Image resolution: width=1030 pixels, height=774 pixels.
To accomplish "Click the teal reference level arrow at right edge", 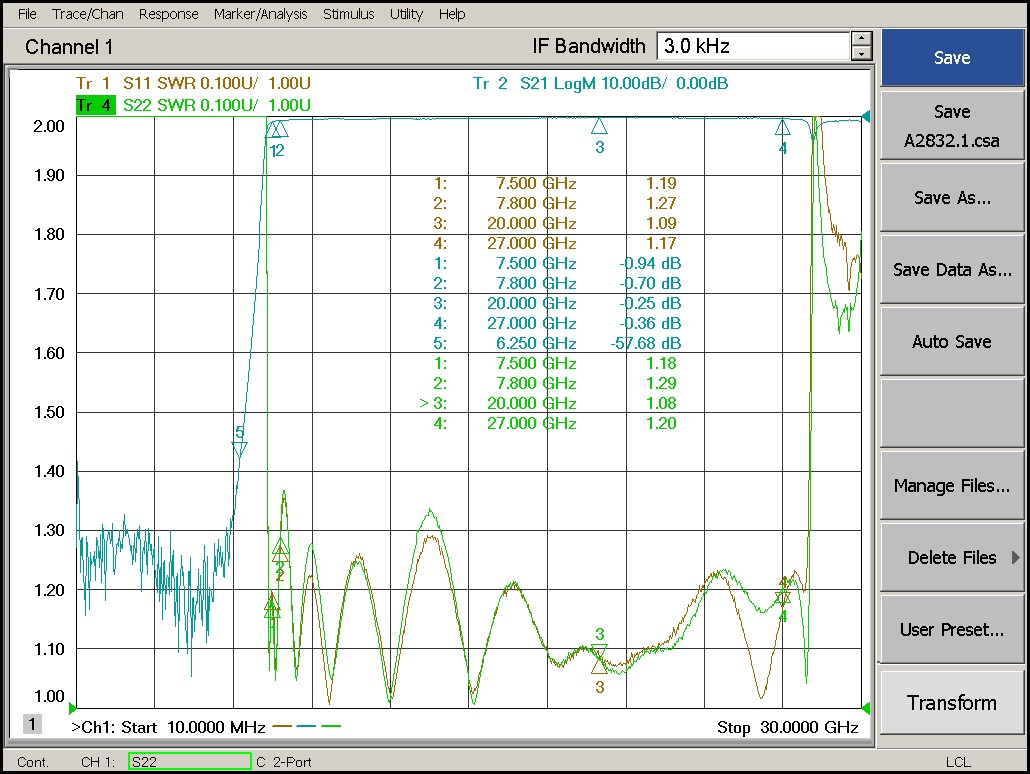I will coord(866,117).
